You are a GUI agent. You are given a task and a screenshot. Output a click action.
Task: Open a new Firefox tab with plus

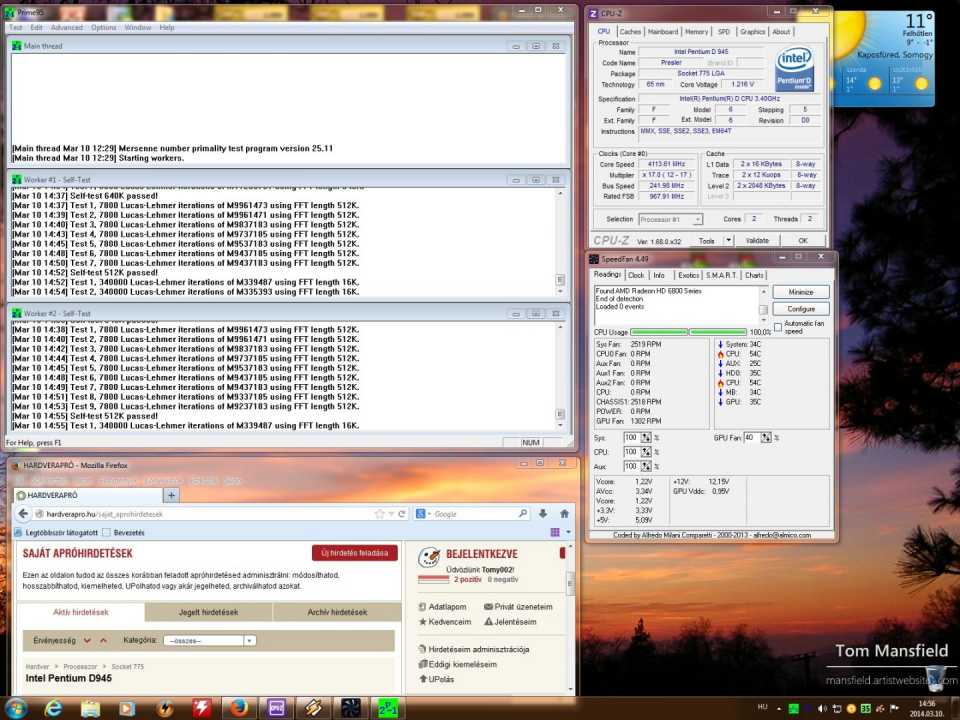(171, 495)
